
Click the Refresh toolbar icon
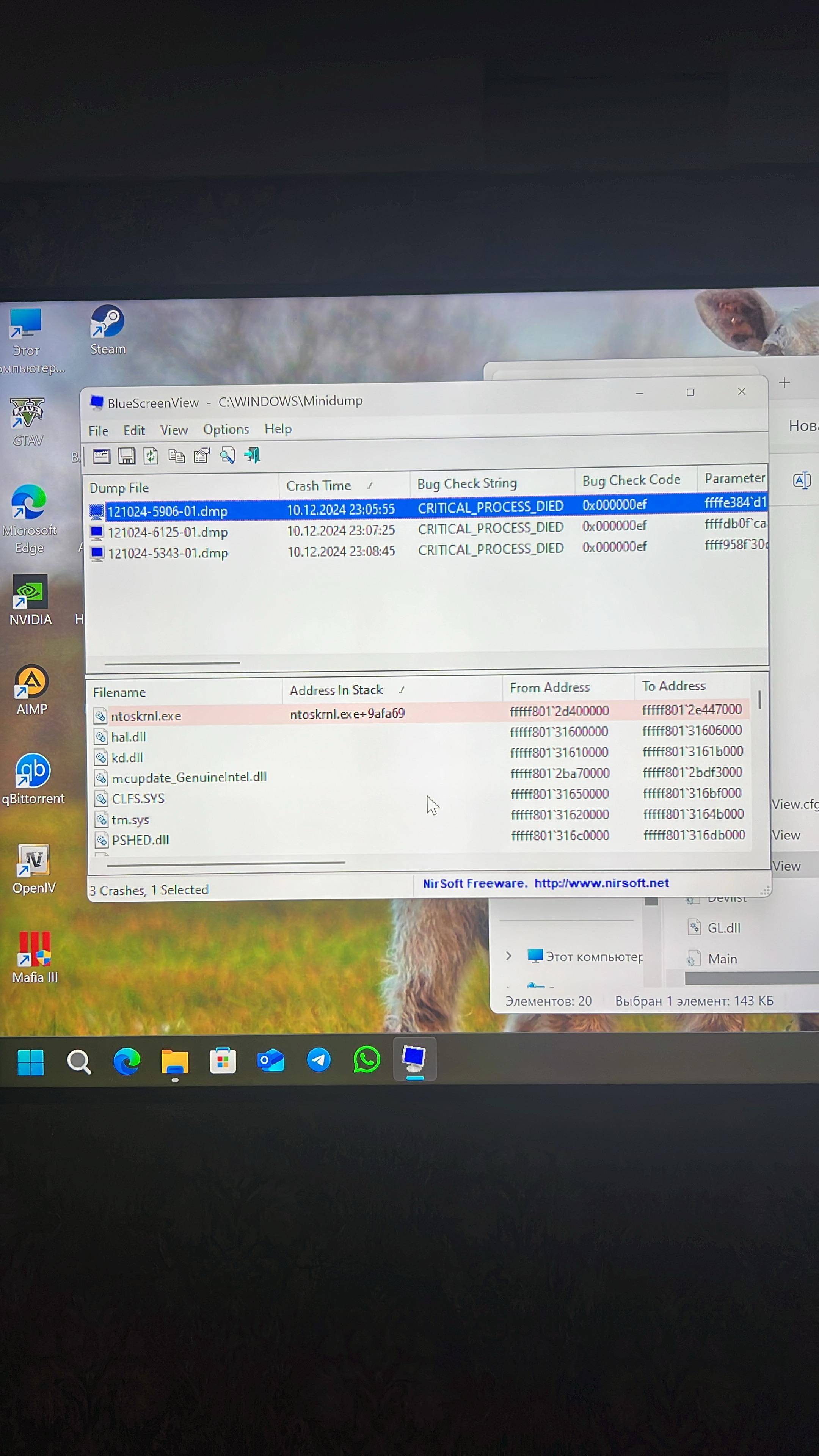tap(151, 455)
